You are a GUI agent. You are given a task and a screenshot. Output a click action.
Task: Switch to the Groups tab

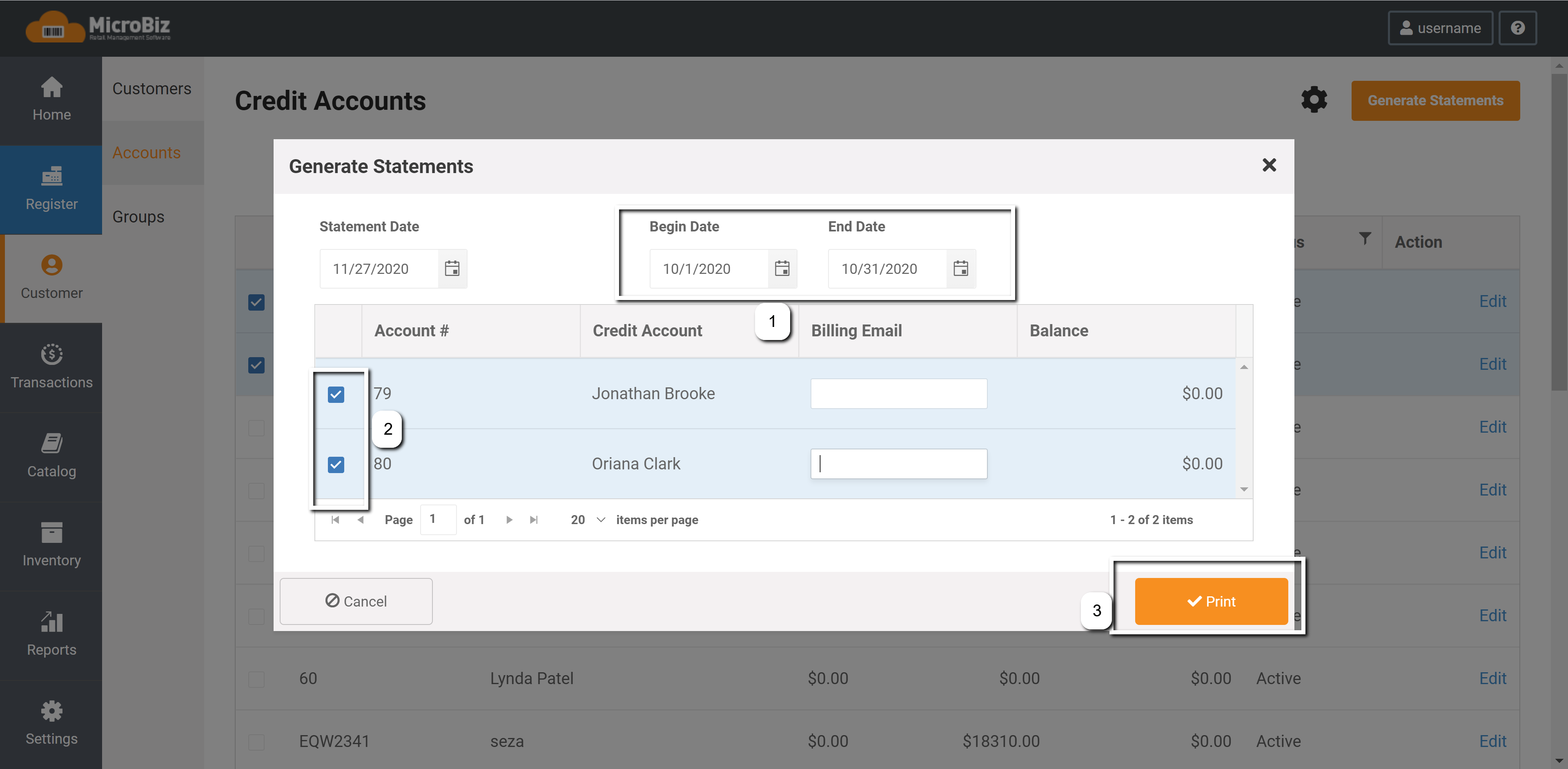[138, 216]
